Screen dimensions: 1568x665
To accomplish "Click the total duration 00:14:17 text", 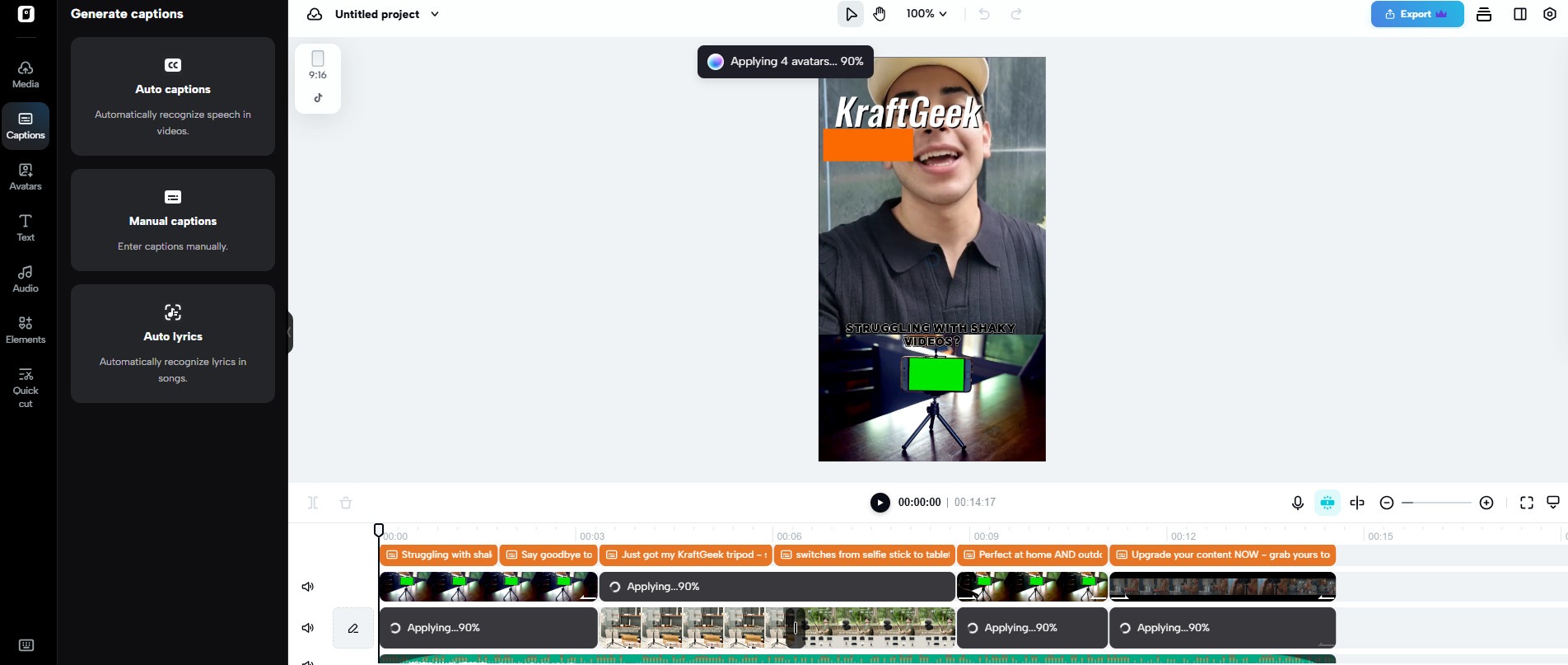I will pos(975,503).
